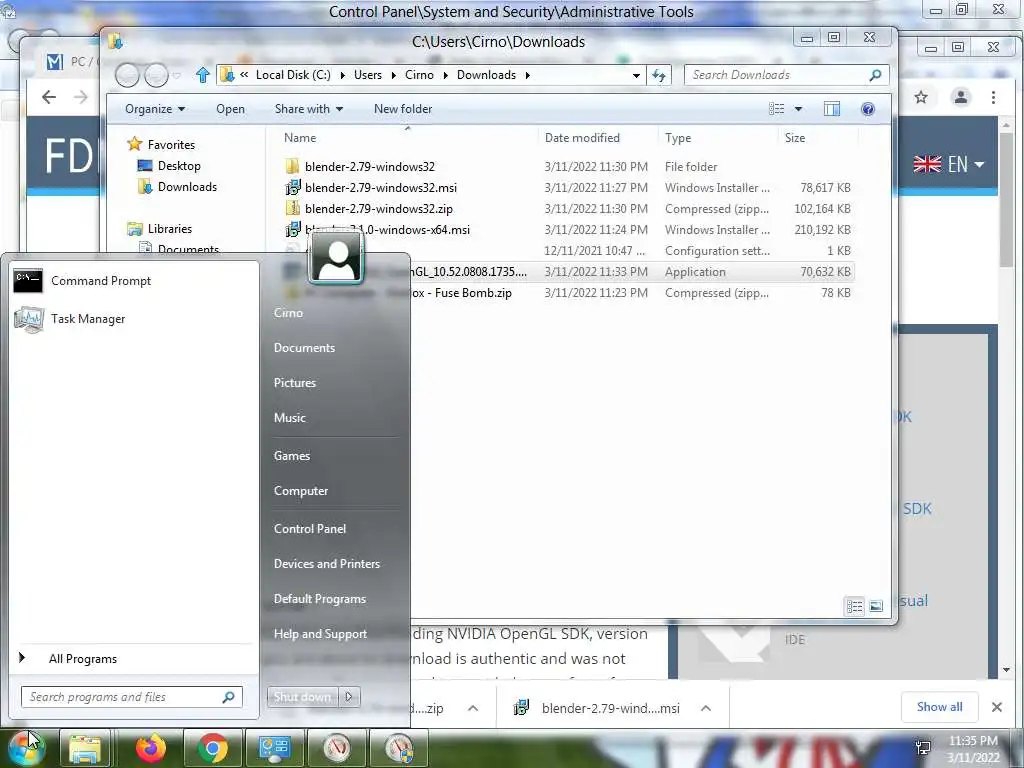Viewport: 1024px width, 768px height.
Task: Expand the zip download options chevron
Action: click(x=473, y=708)
